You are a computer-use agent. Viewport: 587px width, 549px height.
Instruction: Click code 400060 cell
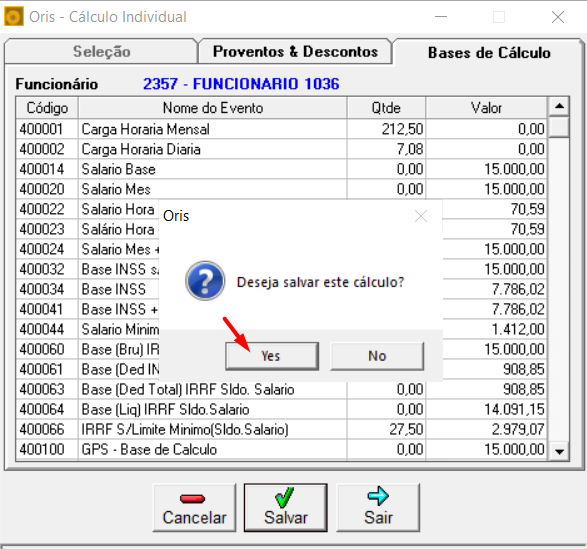coord(47,349)
